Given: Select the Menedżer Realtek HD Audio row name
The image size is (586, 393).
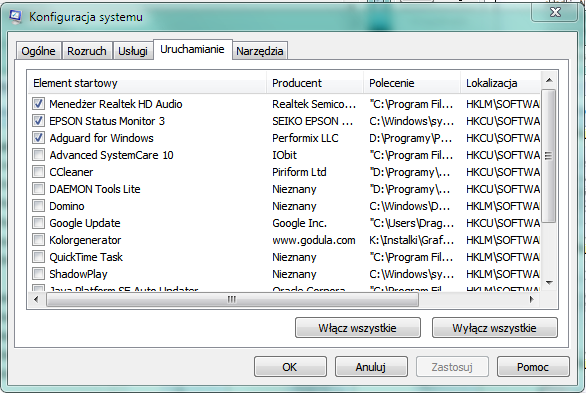Looking at the screenshot, I should click(x=116, y=104).
